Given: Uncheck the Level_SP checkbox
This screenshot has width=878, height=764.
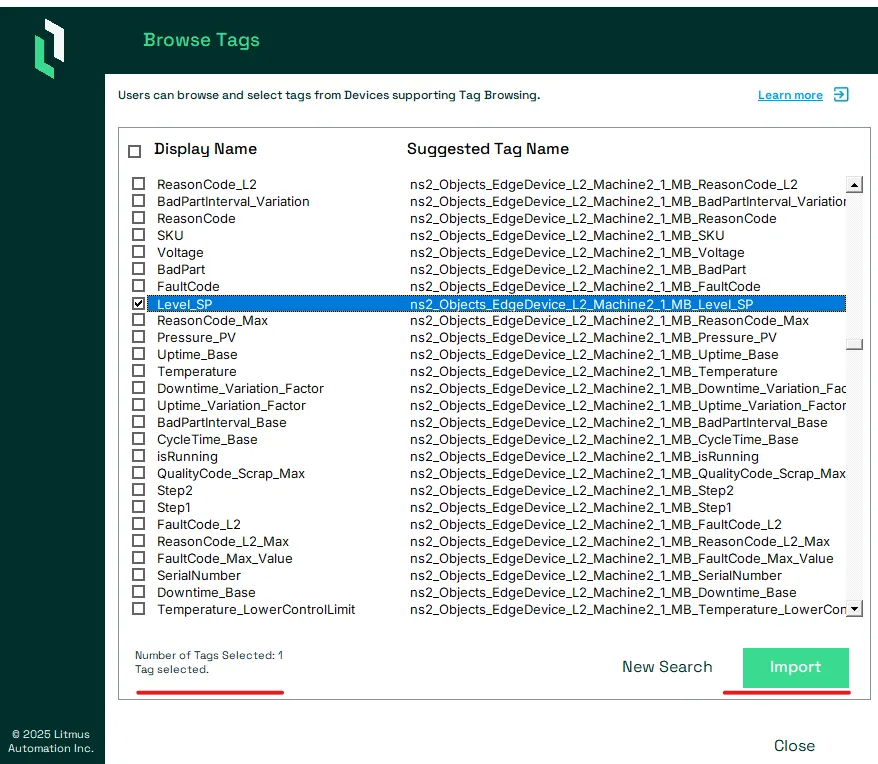Looking at the screenshot, I should click(138, 303).
